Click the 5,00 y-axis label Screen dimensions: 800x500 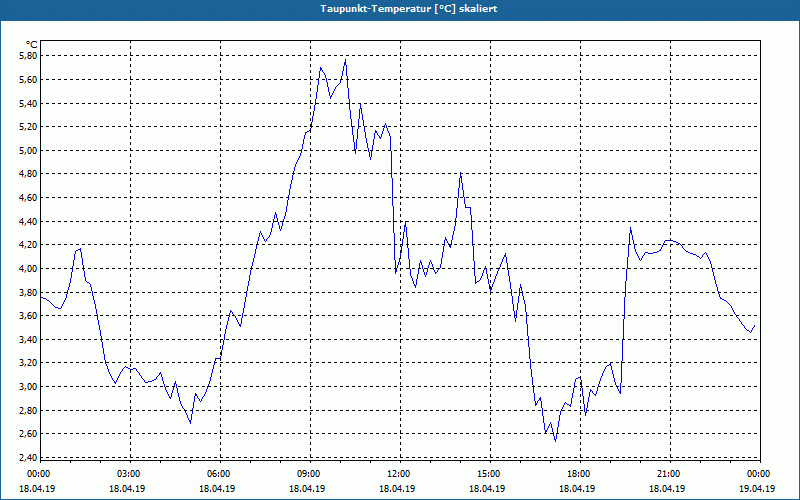click(x=29, y=151)
